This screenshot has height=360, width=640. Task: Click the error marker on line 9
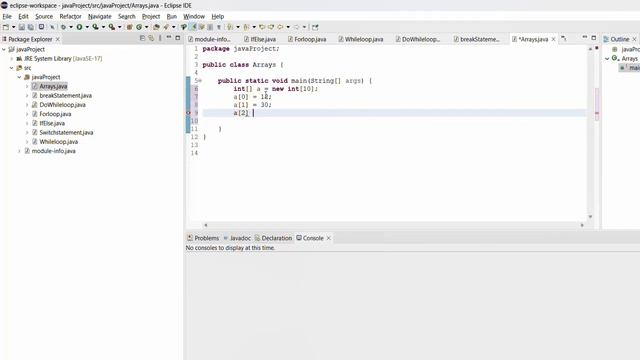(189, 113)
